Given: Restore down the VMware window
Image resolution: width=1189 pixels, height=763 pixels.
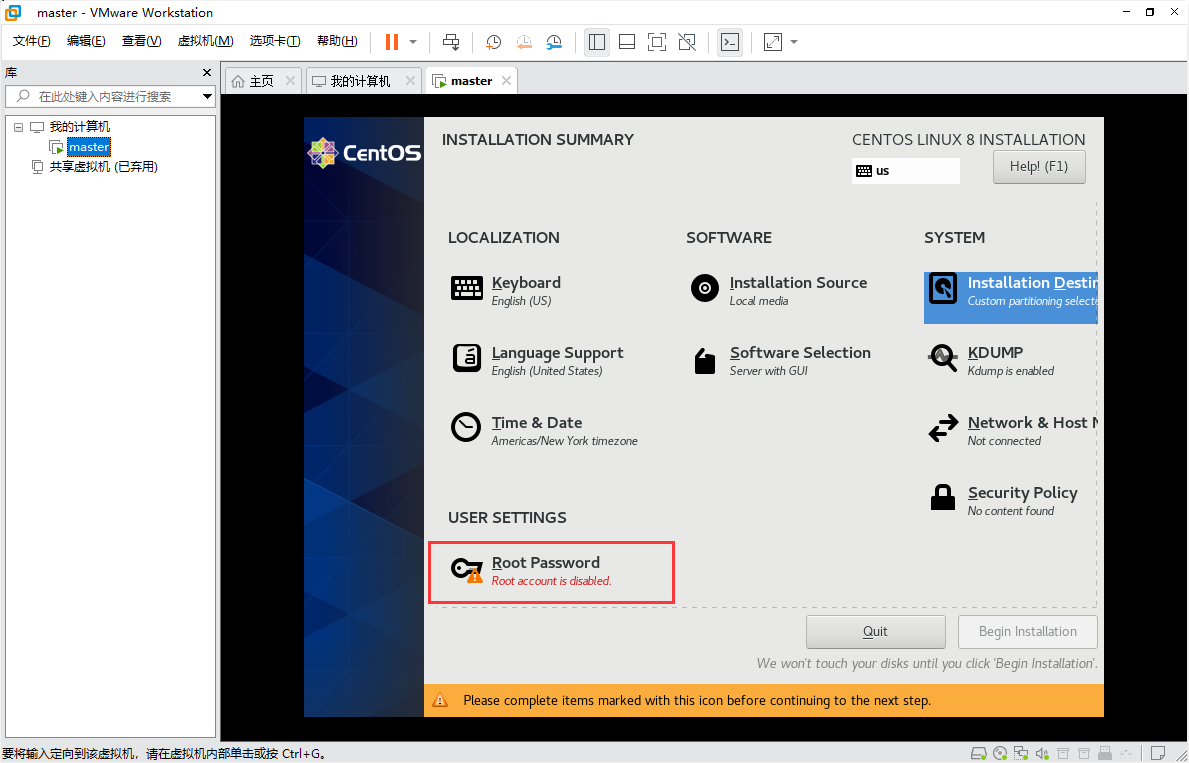Looking at the screenshot, I should click(x=1150, y=12).
